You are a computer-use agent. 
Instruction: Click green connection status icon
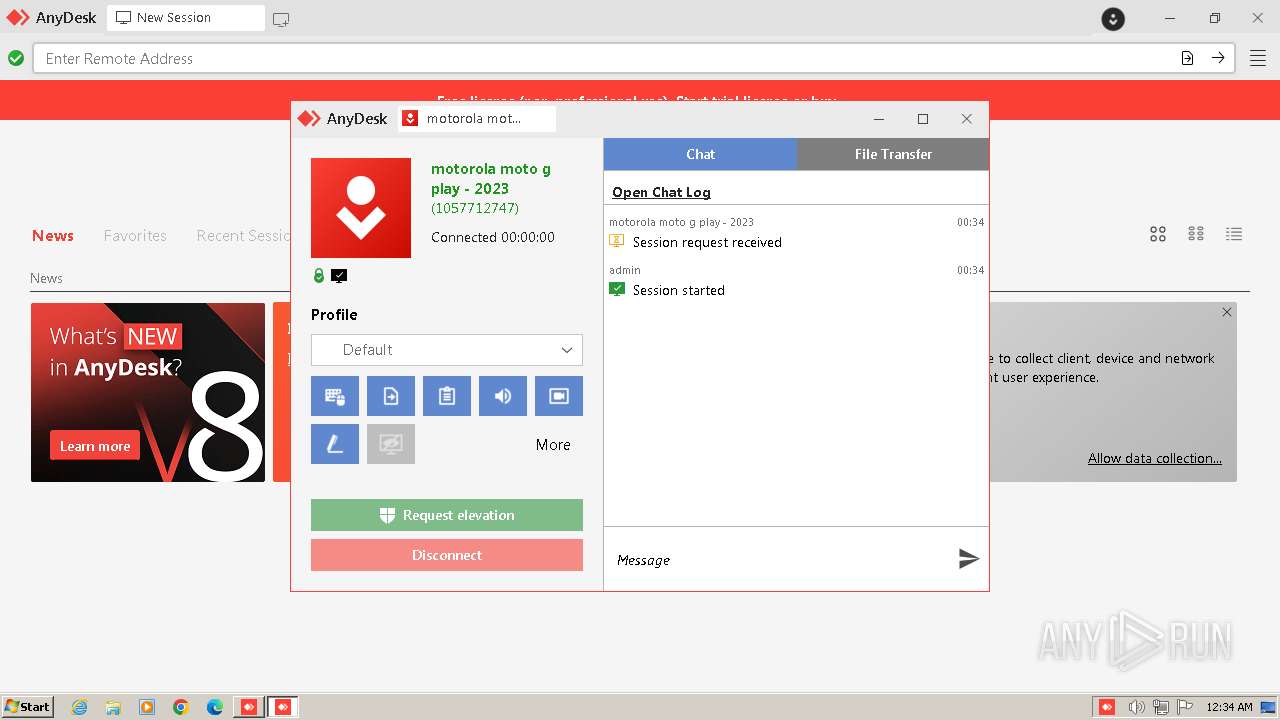[16, 58]
